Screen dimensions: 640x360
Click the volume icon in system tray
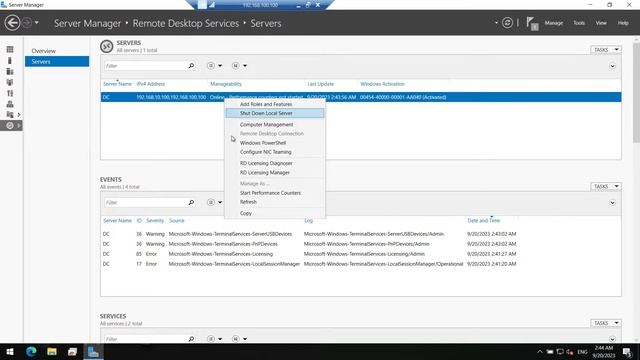(570, 352)
